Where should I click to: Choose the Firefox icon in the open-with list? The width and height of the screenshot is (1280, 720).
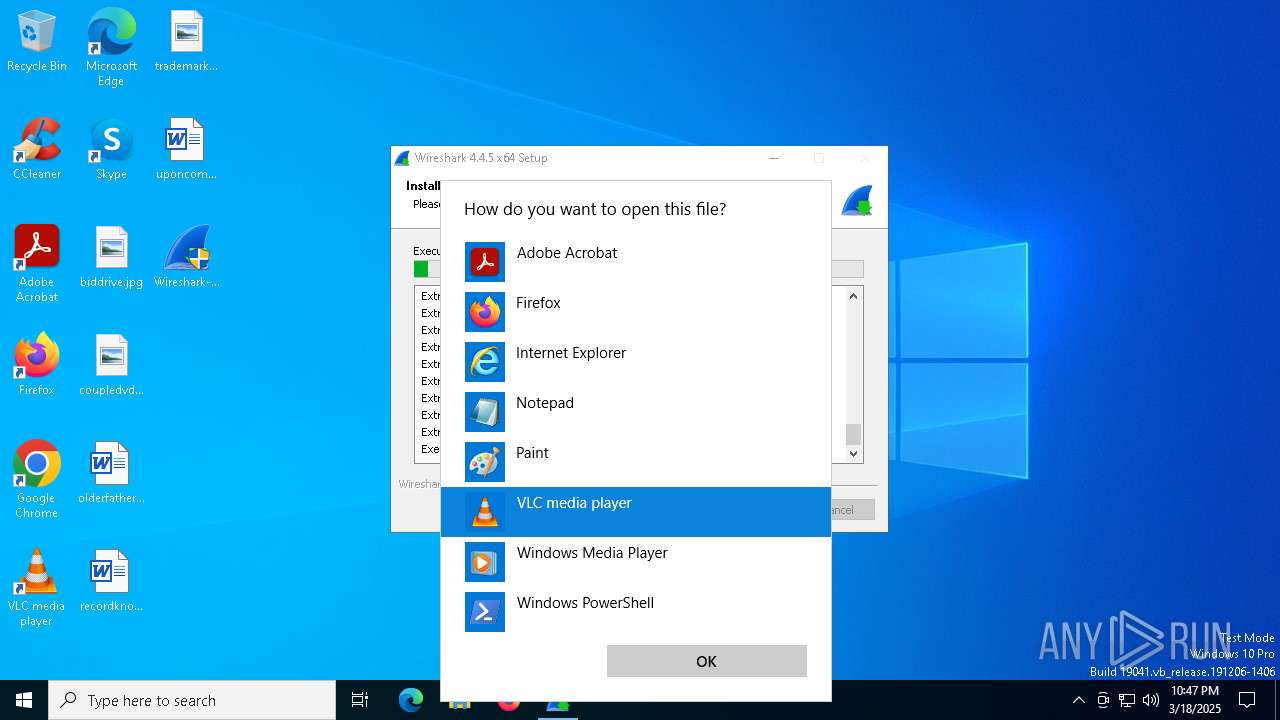click(485, 312)
